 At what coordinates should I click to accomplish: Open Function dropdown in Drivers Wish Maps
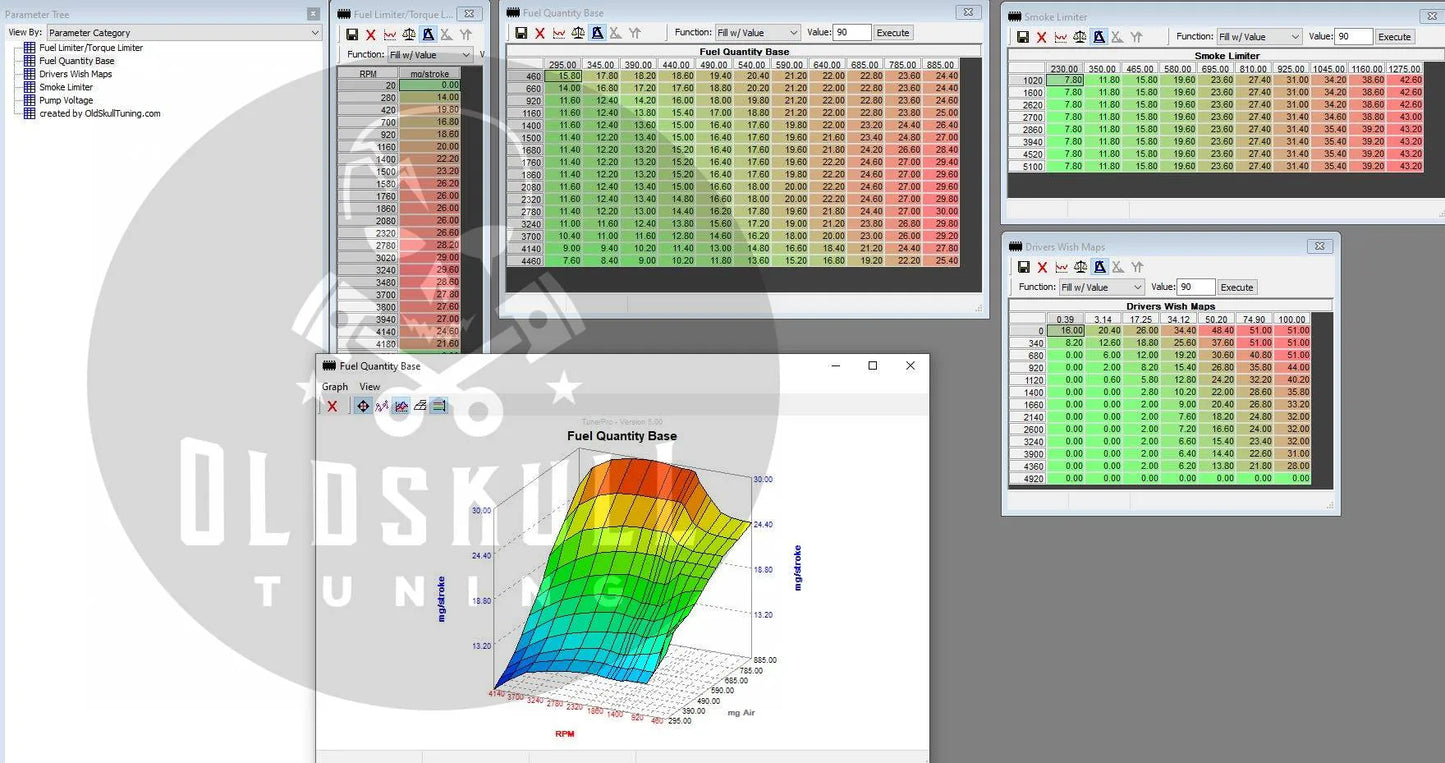click(x=1101, y=287)
